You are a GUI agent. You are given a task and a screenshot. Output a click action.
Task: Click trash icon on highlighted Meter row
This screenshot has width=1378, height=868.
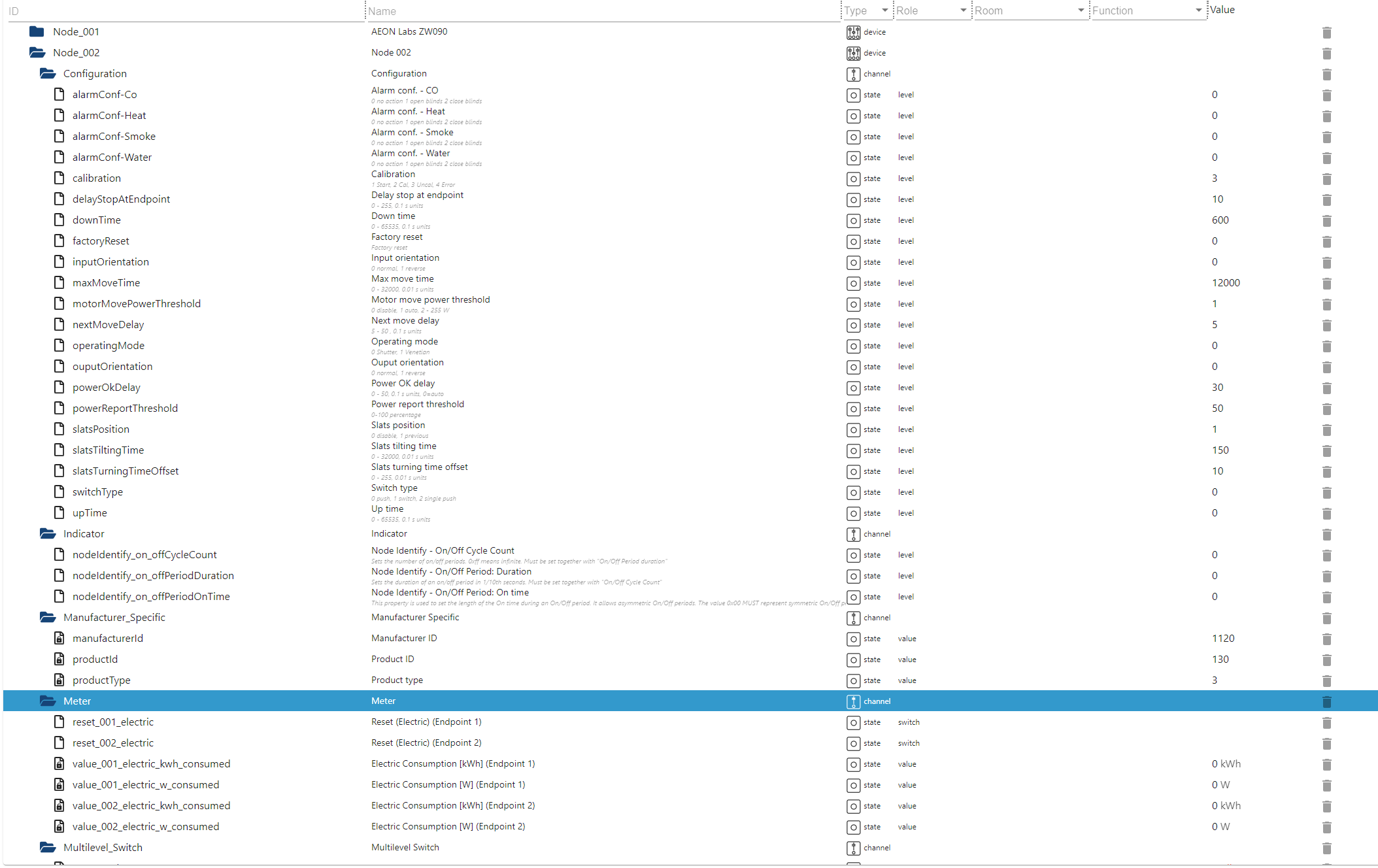1326,702
